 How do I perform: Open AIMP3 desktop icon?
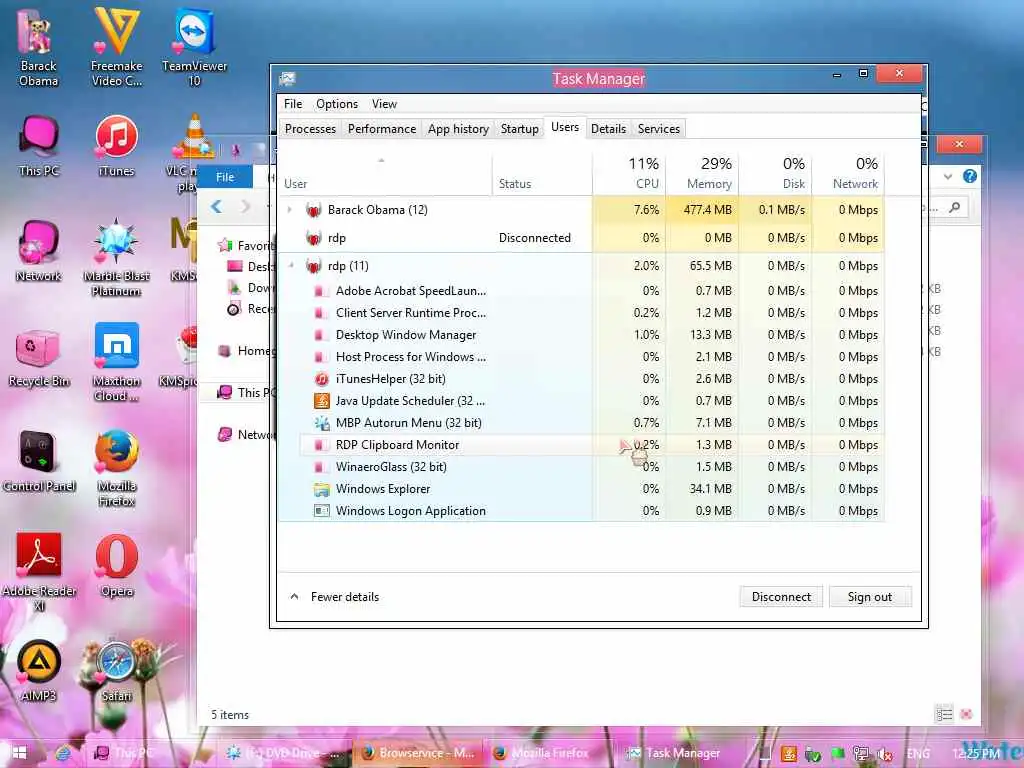click(x=39, y=671)
